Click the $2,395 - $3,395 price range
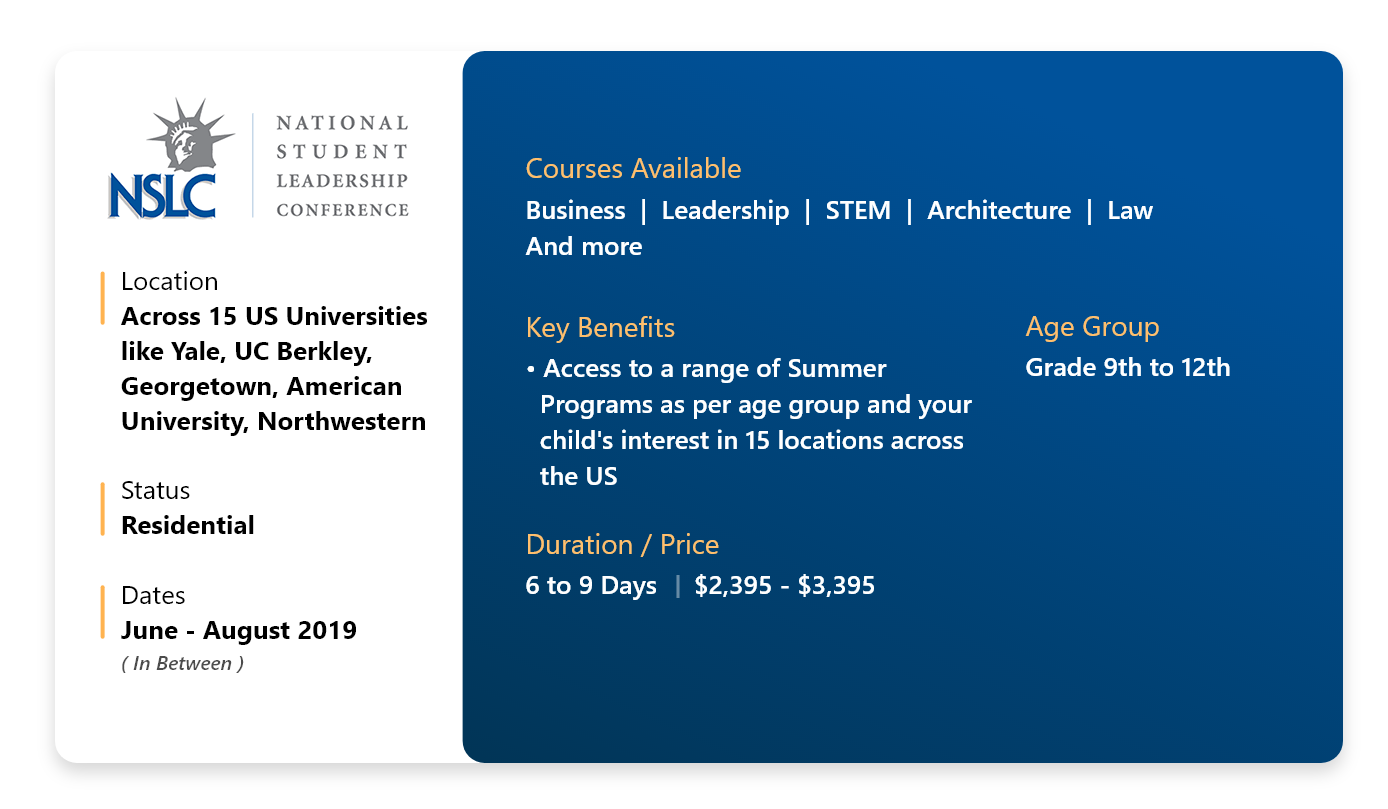The image size is (1388, 809). click(785, 586)
